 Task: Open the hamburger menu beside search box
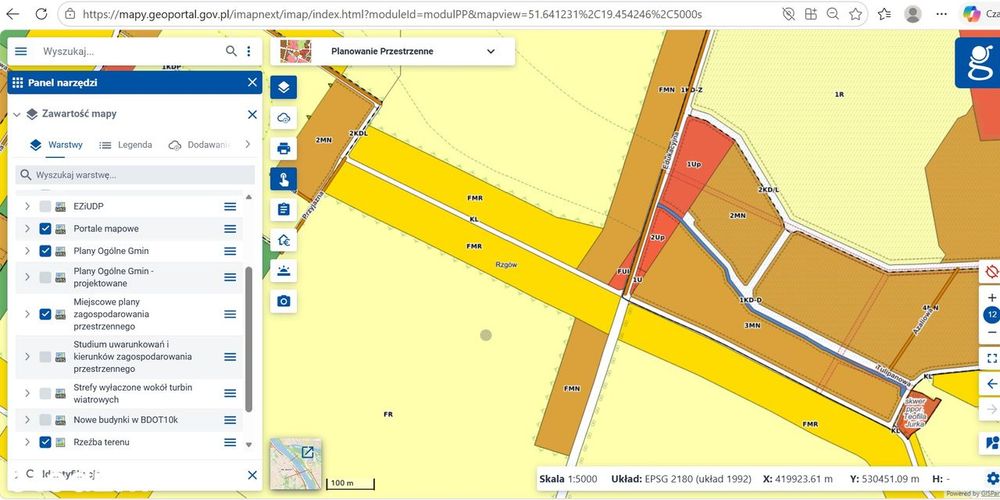[x=21, y=51]
